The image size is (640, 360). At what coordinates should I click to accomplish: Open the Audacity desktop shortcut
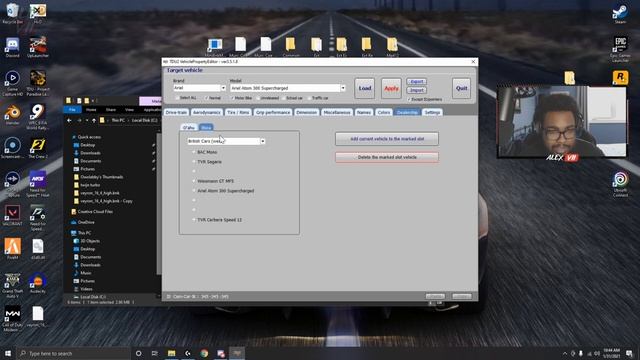click(38, 282)
